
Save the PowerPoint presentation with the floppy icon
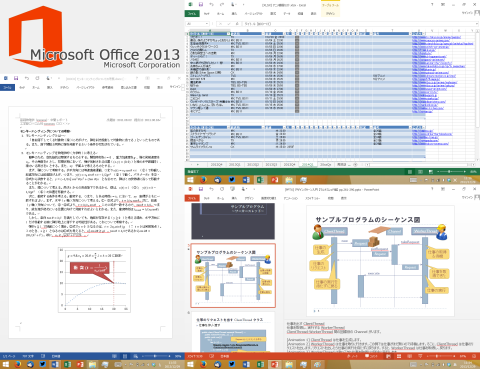201,189
